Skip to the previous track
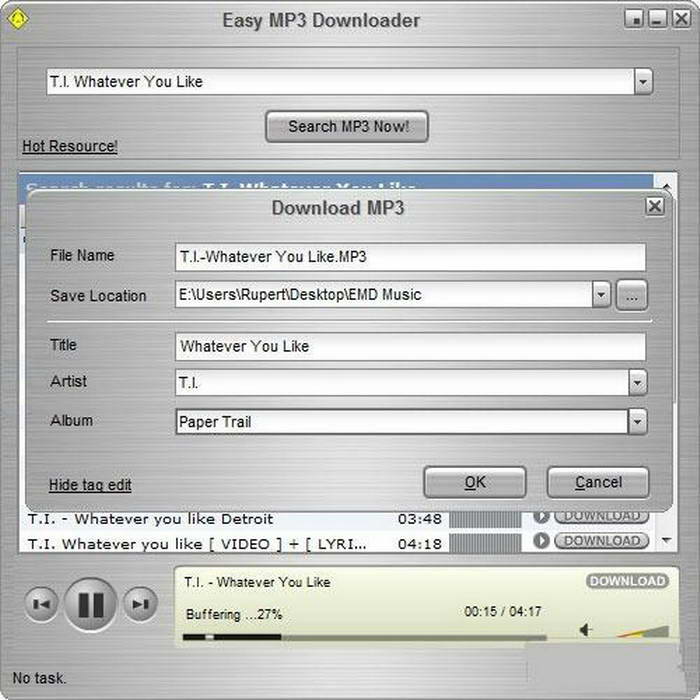700x700 pixels. [41, 604]
